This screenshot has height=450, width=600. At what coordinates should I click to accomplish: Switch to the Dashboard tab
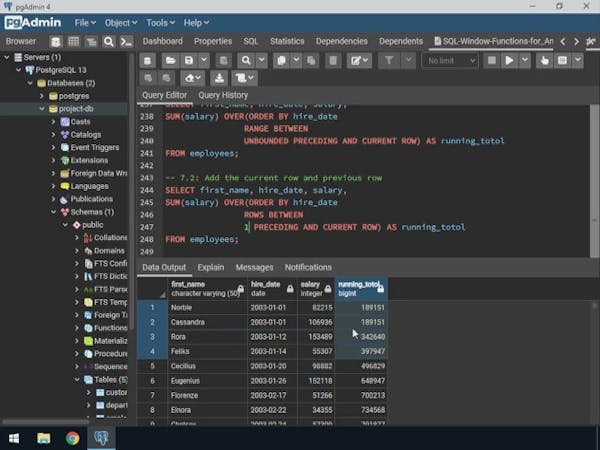[x=163, y=41]
